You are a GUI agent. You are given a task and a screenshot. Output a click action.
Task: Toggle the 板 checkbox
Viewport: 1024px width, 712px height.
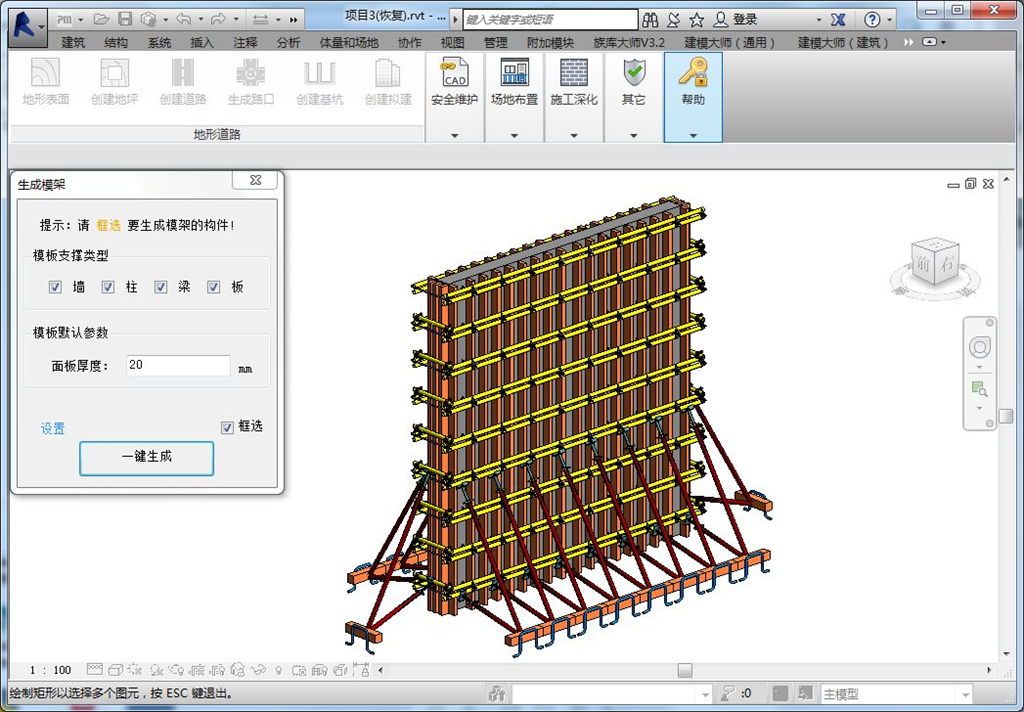214,287
